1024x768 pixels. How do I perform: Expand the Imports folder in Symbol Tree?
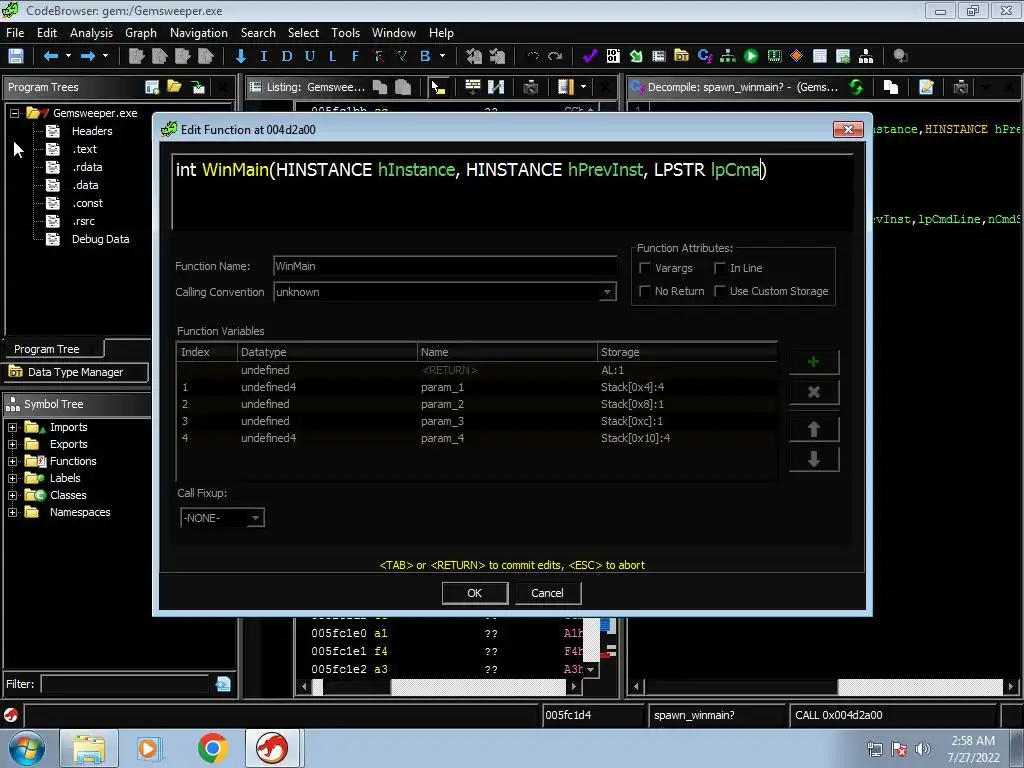12,427
